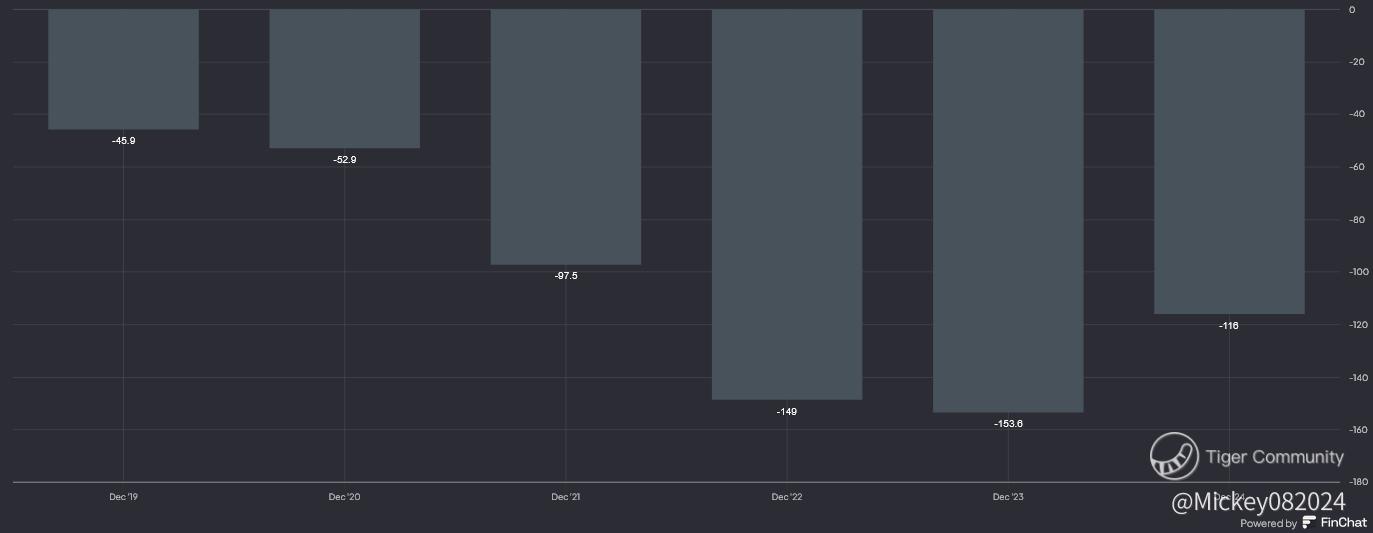Select the Dec '20 bar

point(344,78)
